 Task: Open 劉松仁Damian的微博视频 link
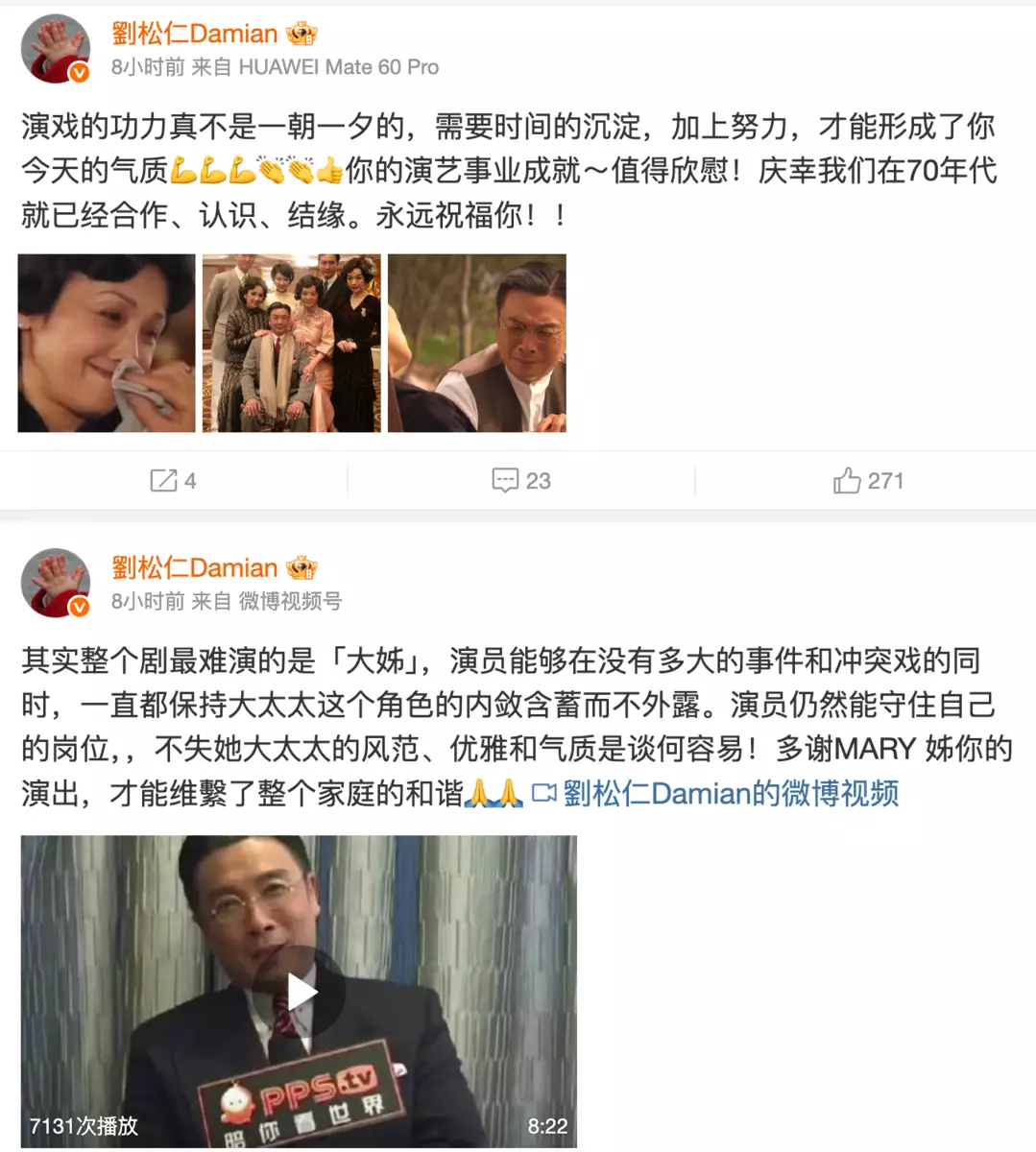pos(731,793)
